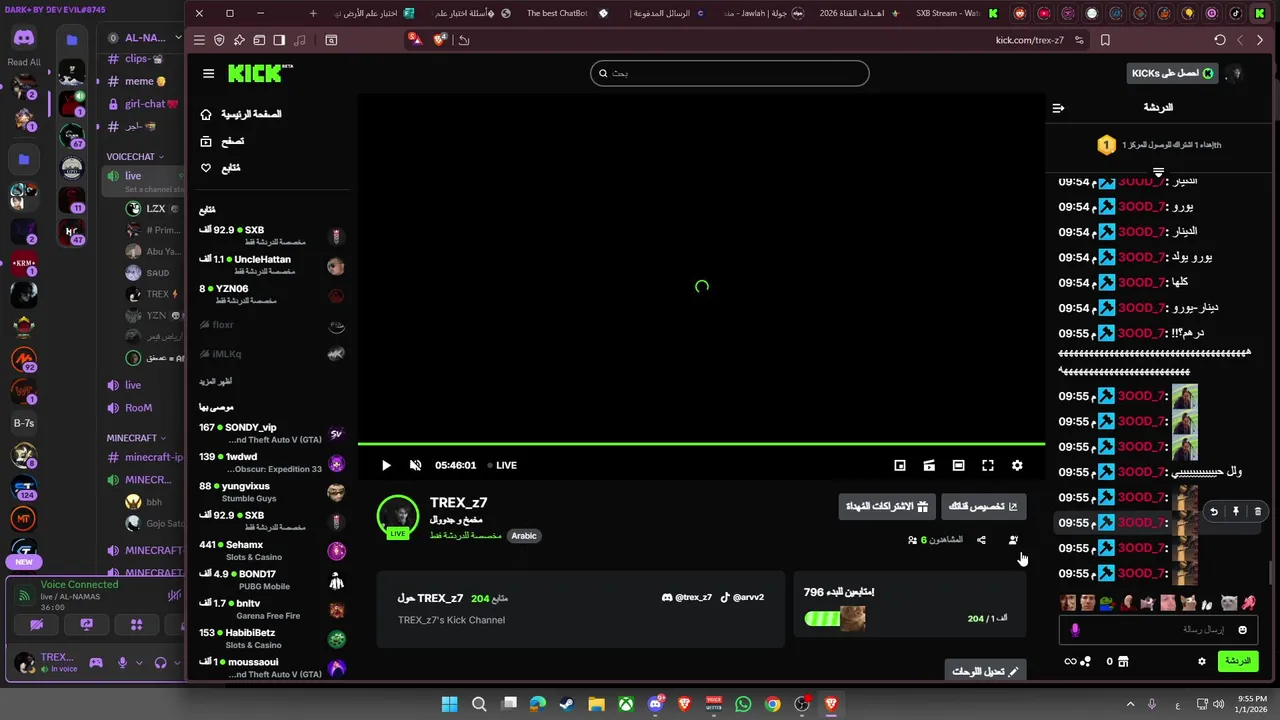Enter fullscreen video mode
The height and width of the screenshot is (720, 1280).
[988, 465]
